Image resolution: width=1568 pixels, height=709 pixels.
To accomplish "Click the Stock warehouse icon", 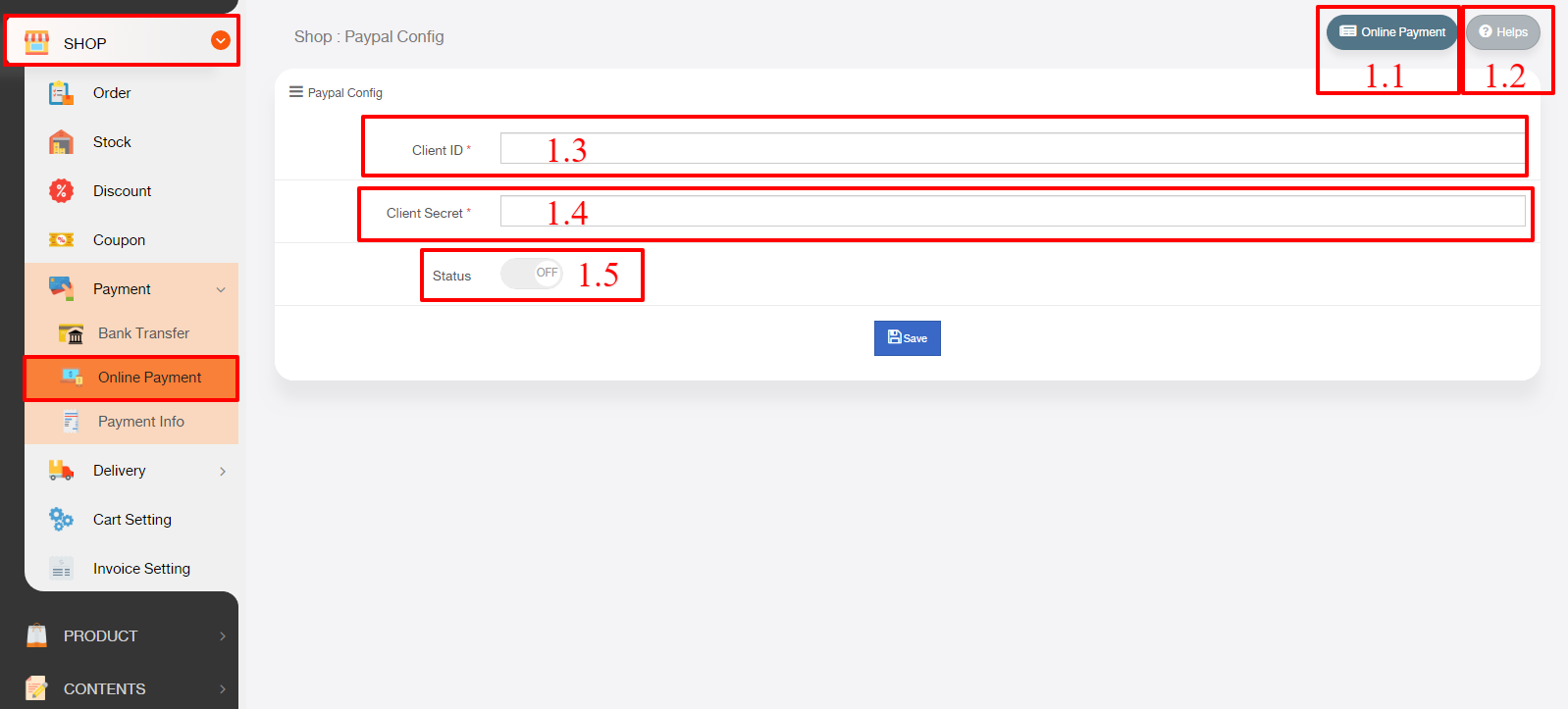I will (61, 142).
